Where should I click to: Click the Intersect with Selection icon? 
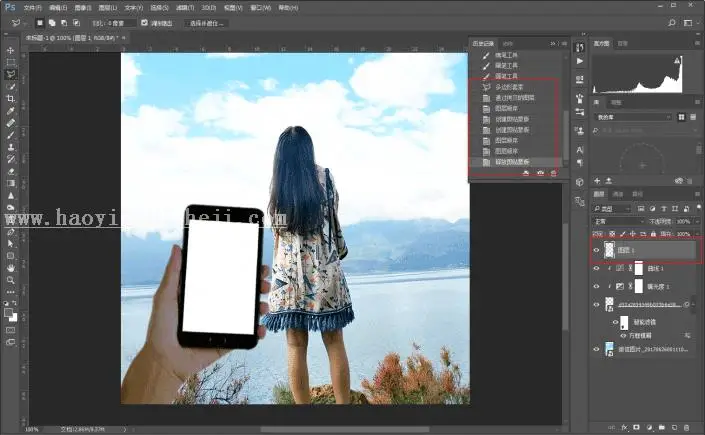click(x=76, y=22)
